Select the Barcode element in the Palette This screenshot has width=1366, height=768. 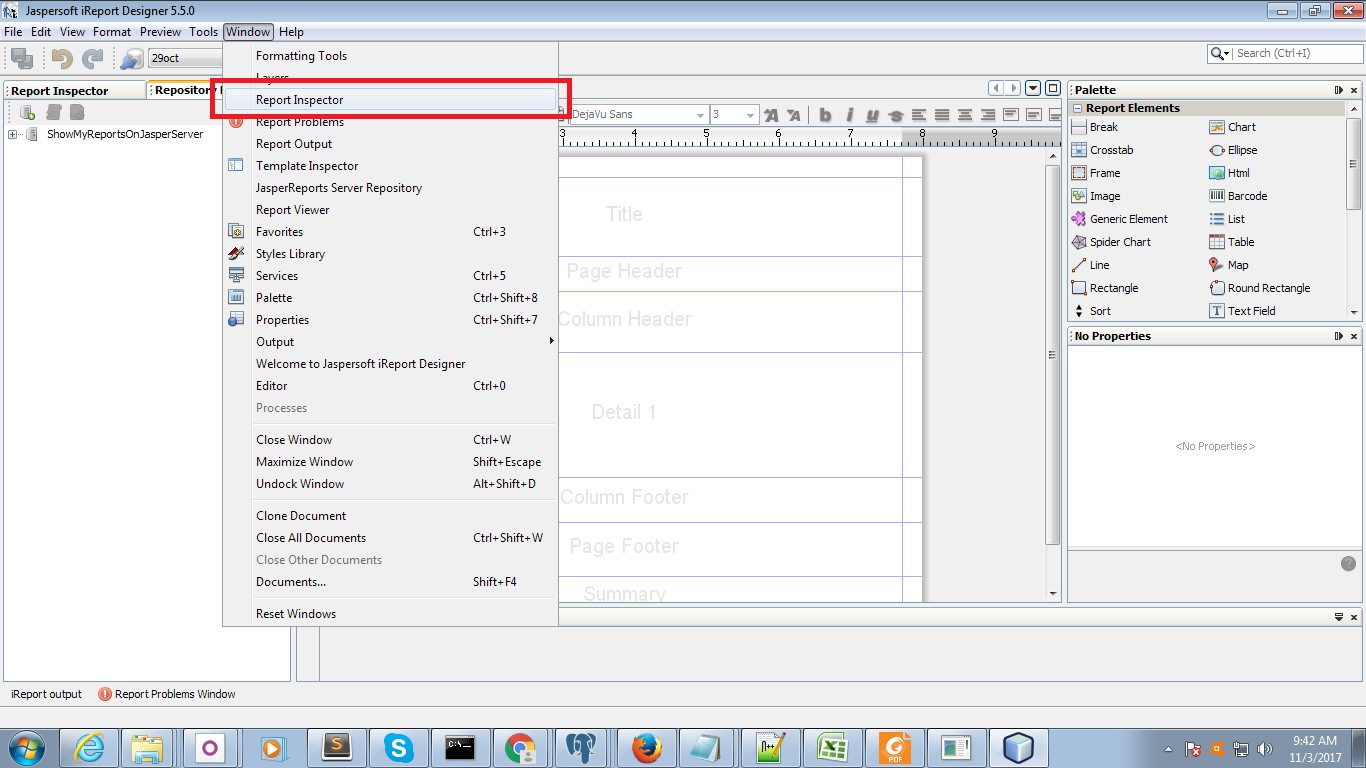point(1244,195)
